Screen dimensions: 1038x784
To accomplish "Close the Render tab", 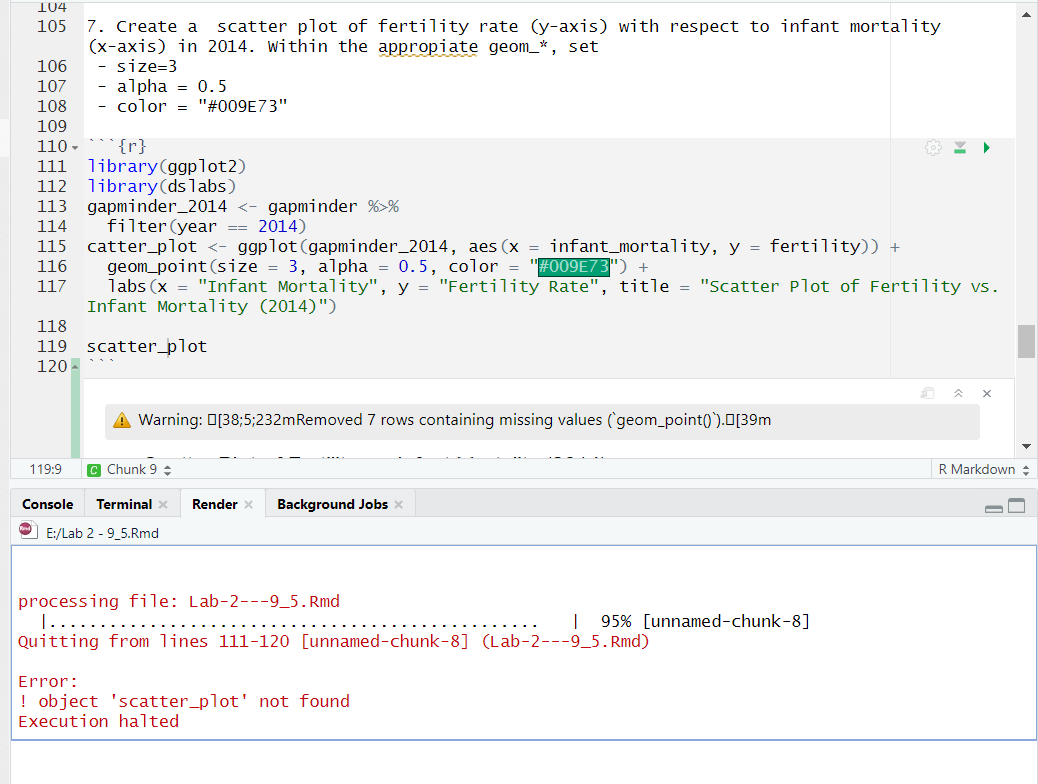I will click(248, 505).
